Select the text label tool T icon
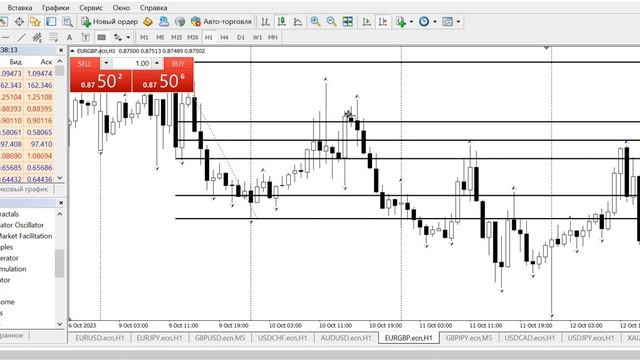Screen dimensions: 640x360 pyautogui.click(x=85, y=38)
